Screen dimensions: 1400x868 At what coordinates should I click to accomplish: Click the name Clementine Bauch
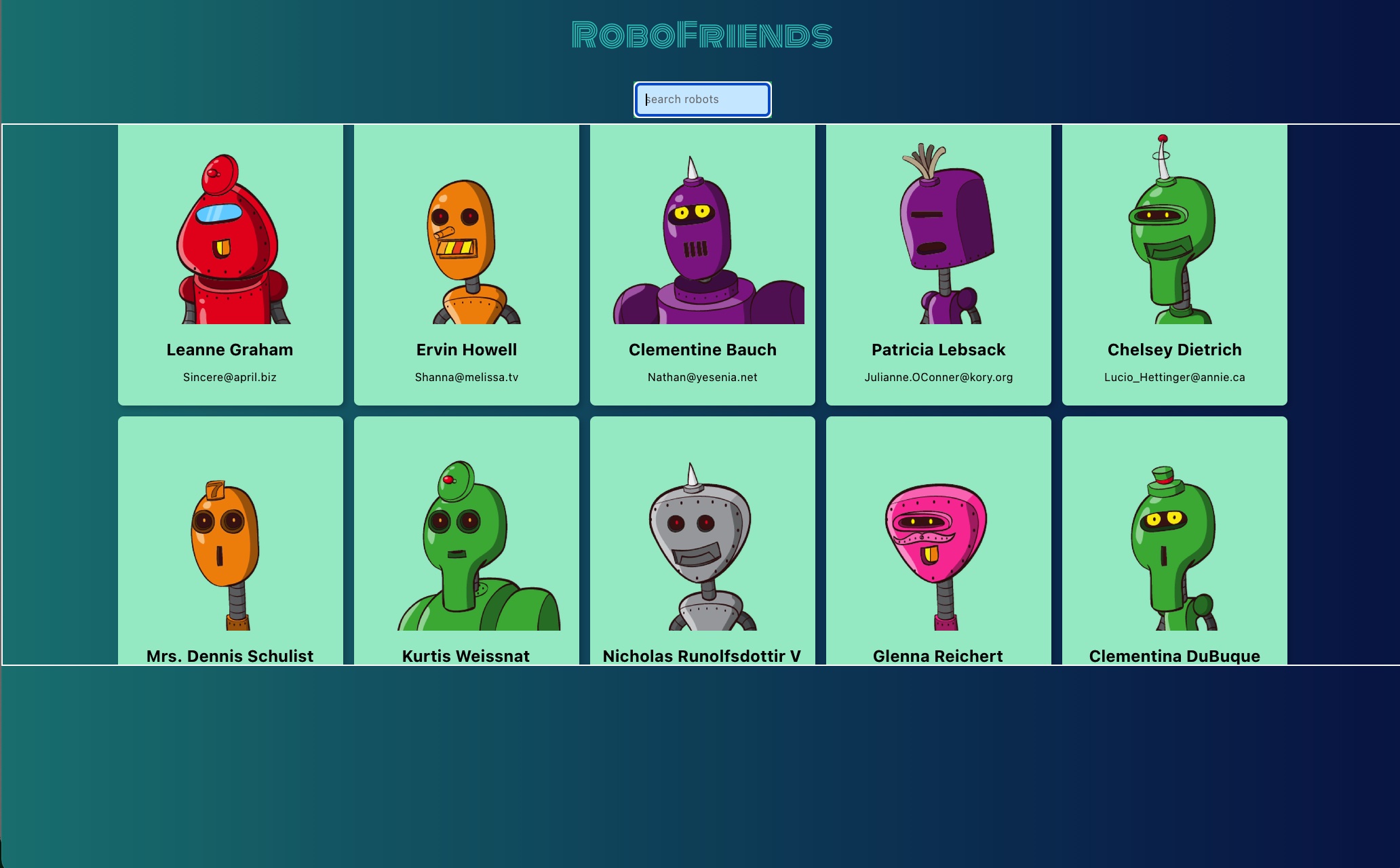[703, 350]
